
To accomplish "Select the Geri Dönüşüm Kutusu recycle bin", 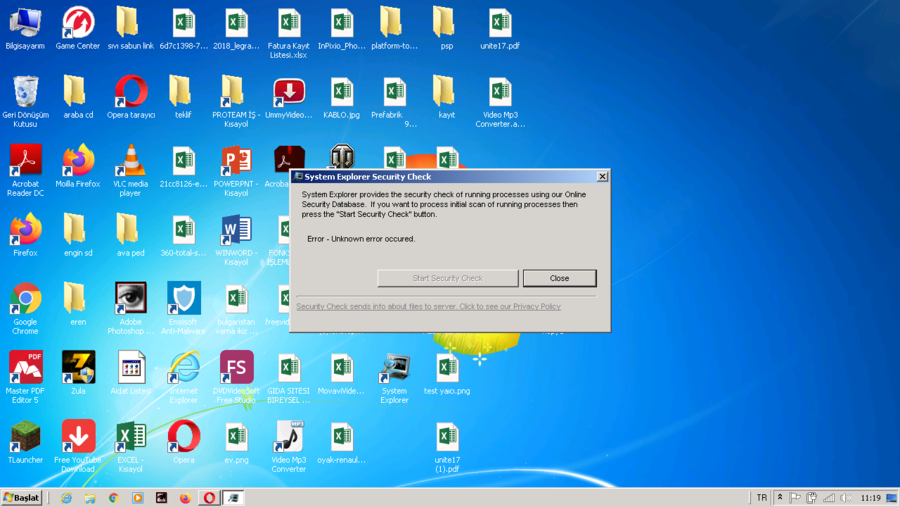I will 25,102.
